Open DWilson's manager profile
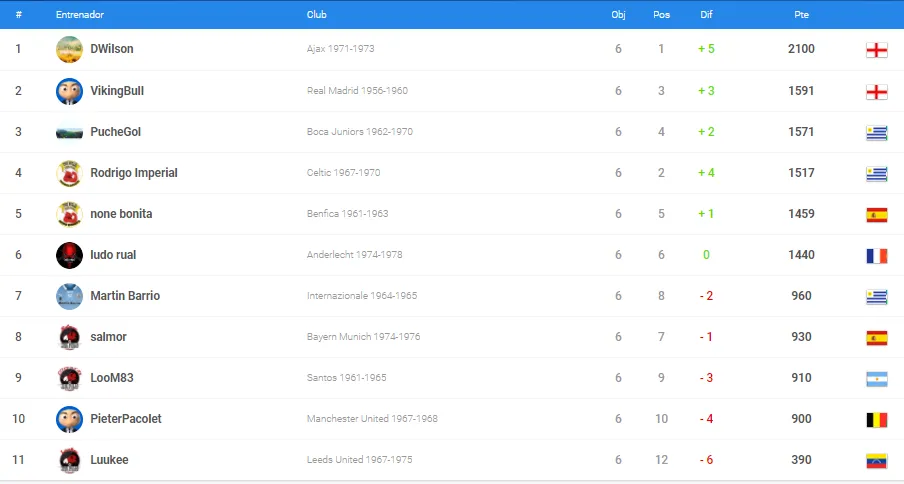 click(112, 49)
